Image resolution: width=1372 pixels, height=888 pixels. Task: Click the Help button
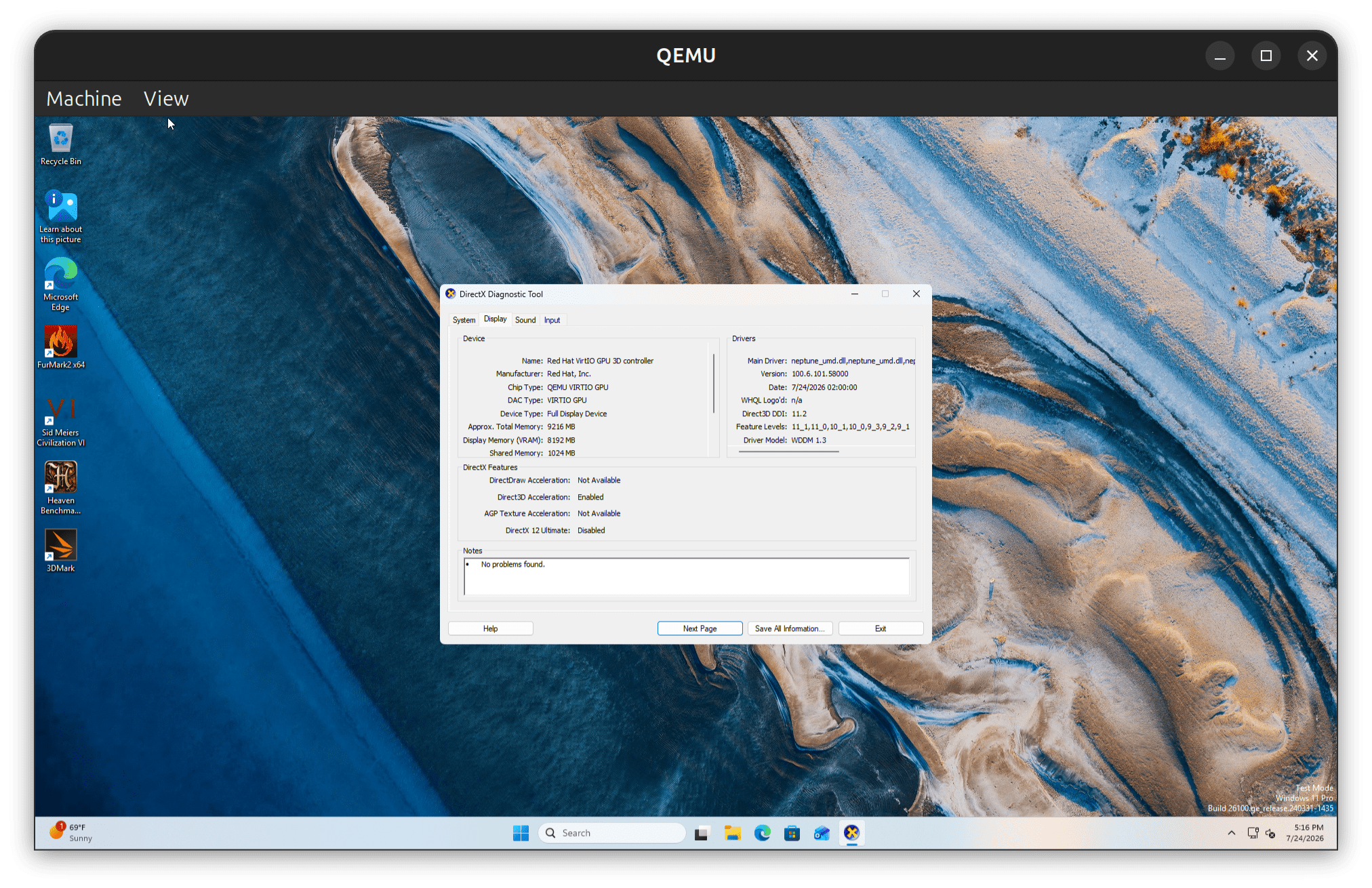490,628
